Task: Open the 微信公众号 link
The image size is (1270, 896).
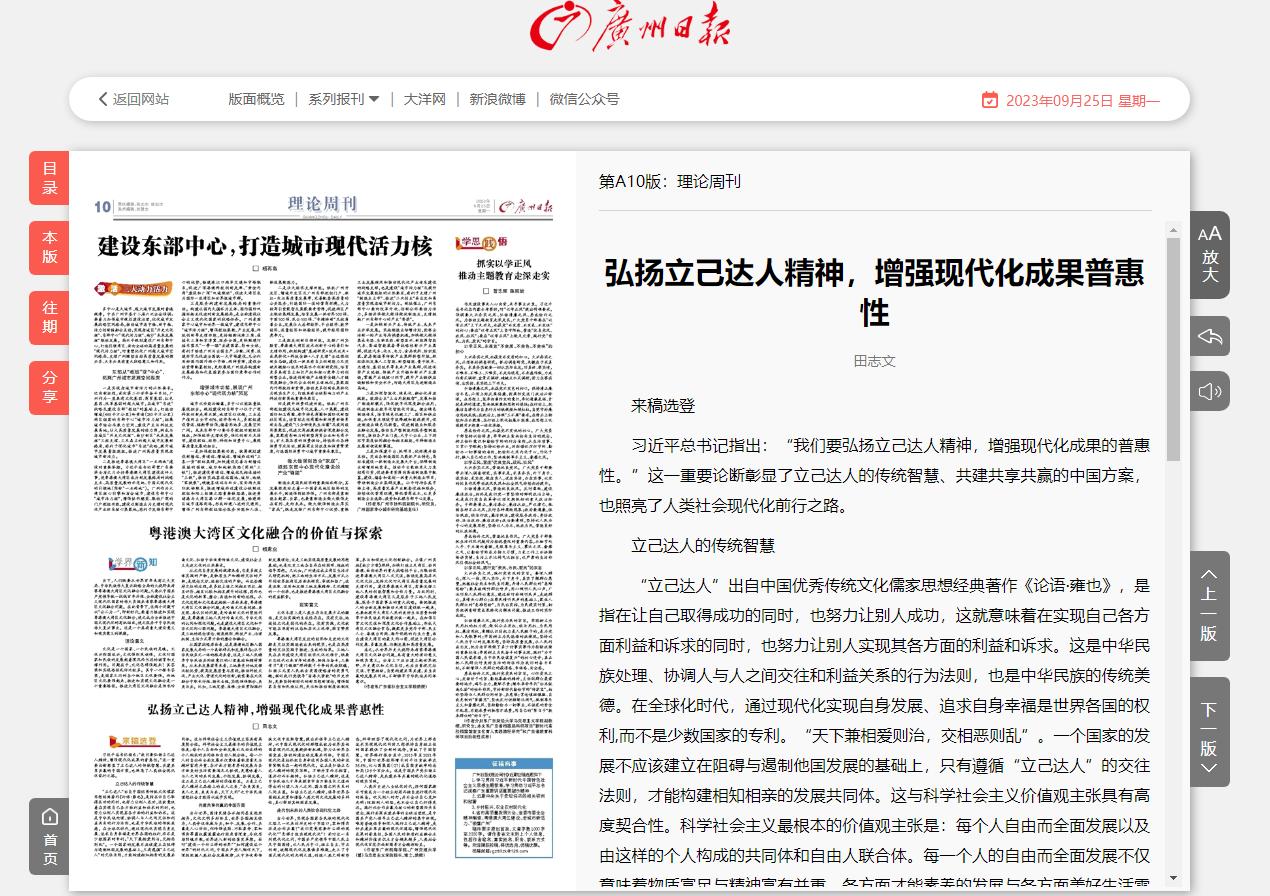Action: [584, 99]
